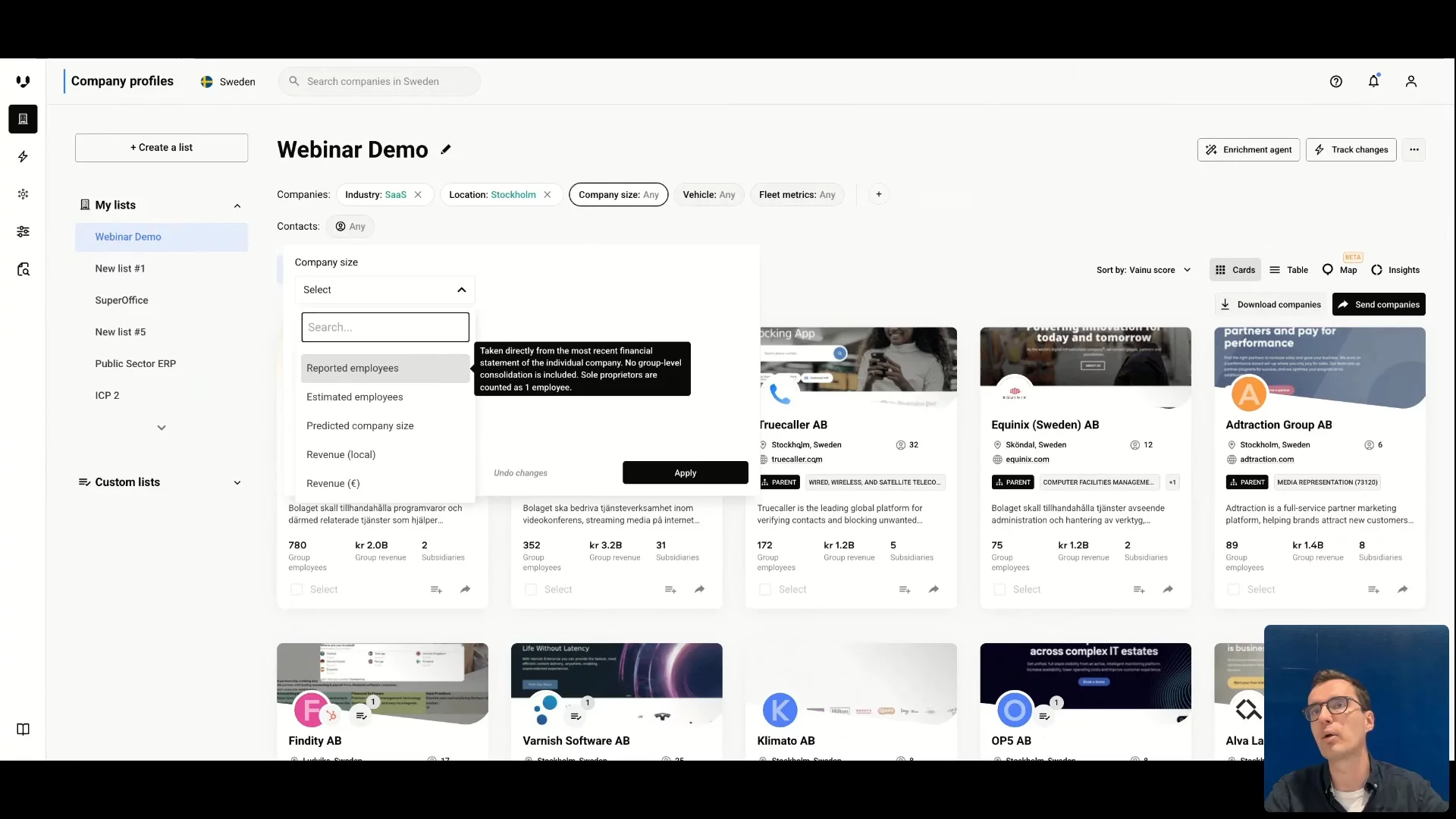The image size is (1456, 819).
Task: Share the 352 group employees card
Action: [x=700, y=589]
